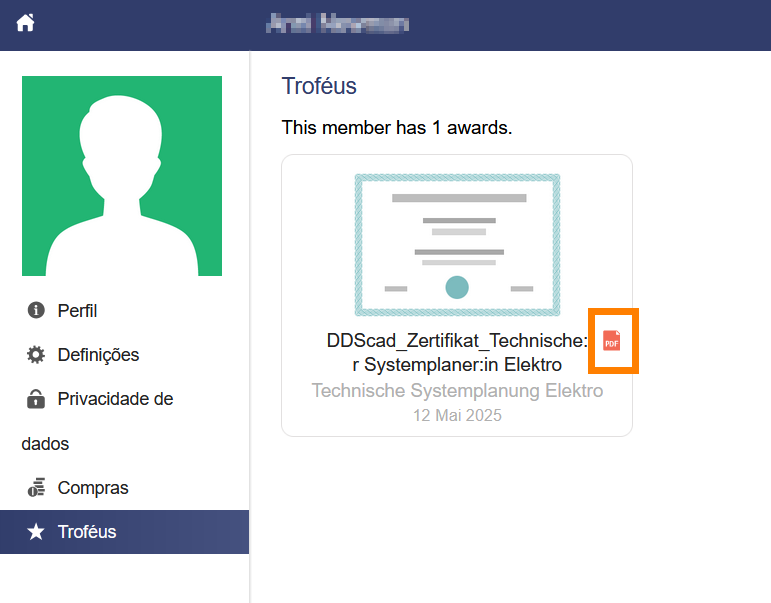Click the blurred user name in header

(337, 24)
